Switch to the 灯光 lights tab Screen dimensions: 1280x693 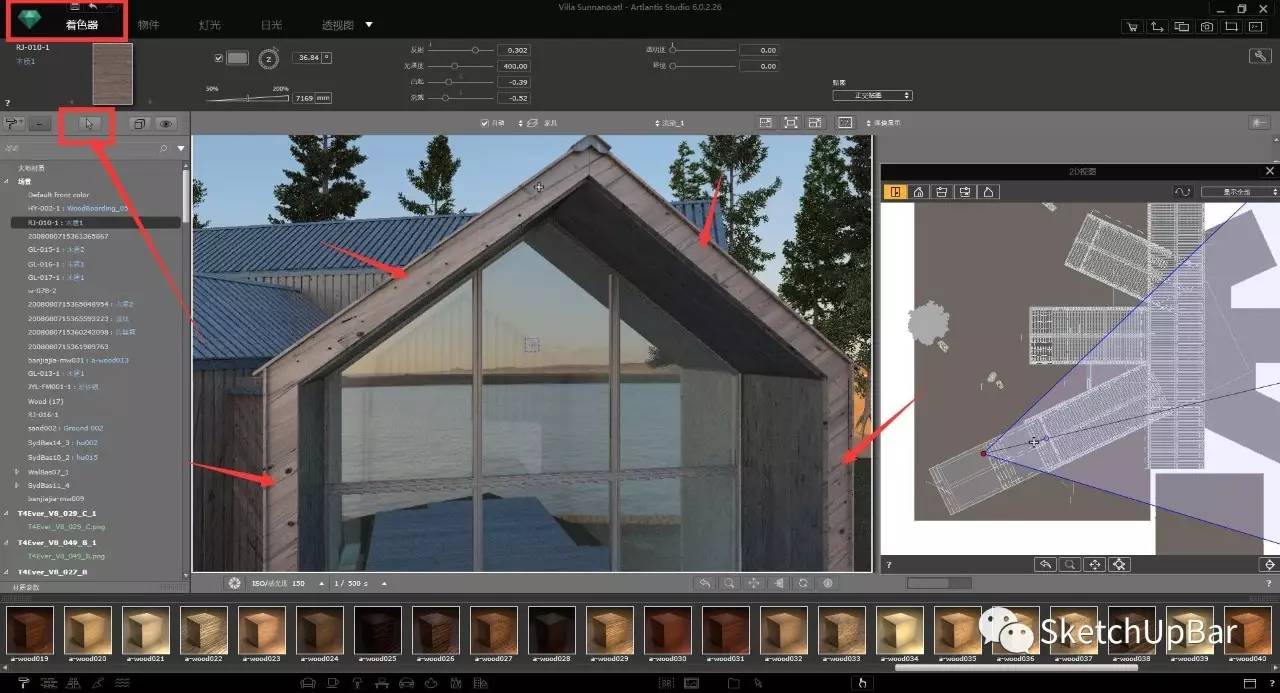[209, 24]
